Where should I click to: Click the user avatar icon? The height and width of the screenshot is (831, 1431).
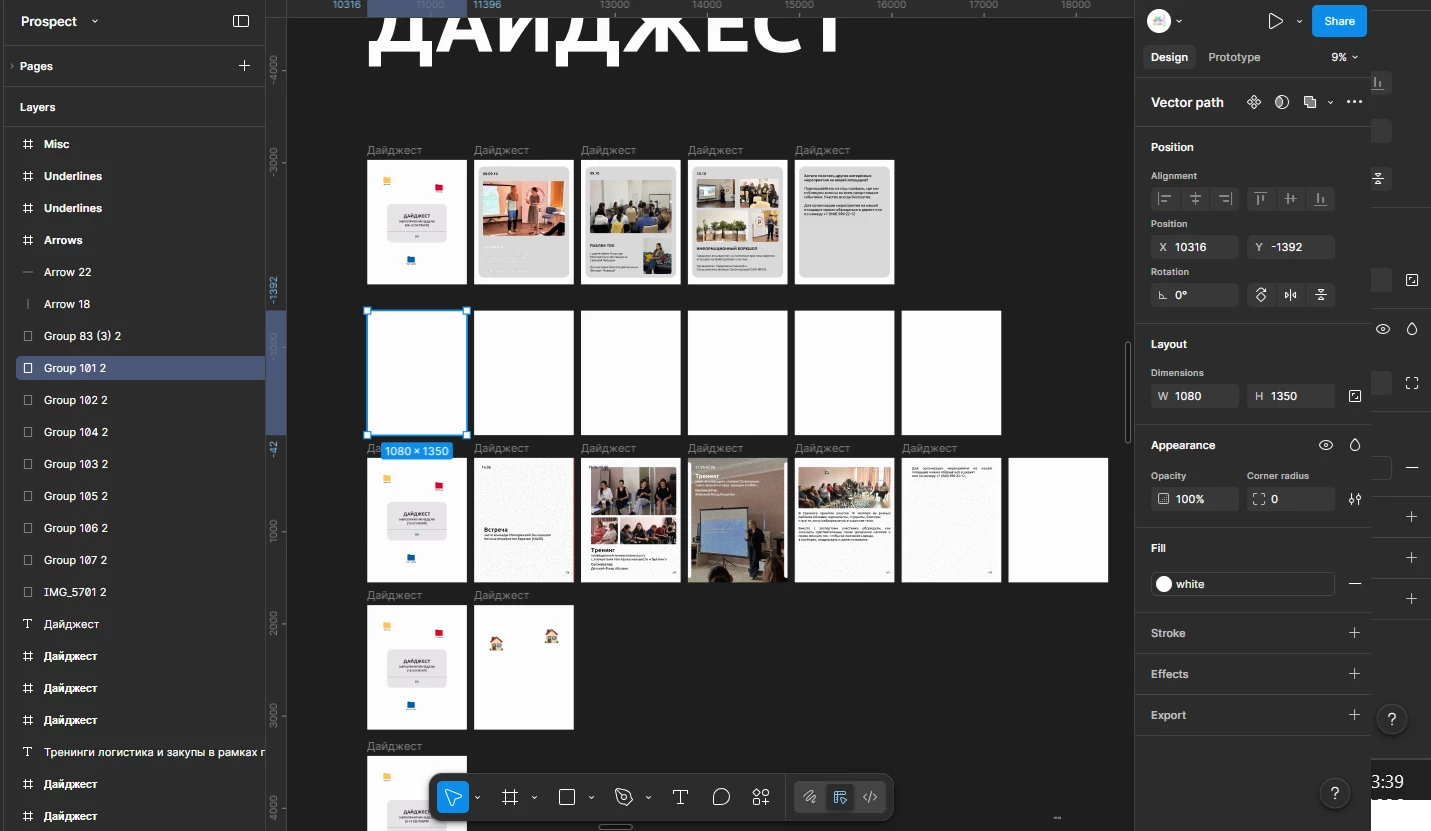pyautogui.click(x=1158, y=21)
